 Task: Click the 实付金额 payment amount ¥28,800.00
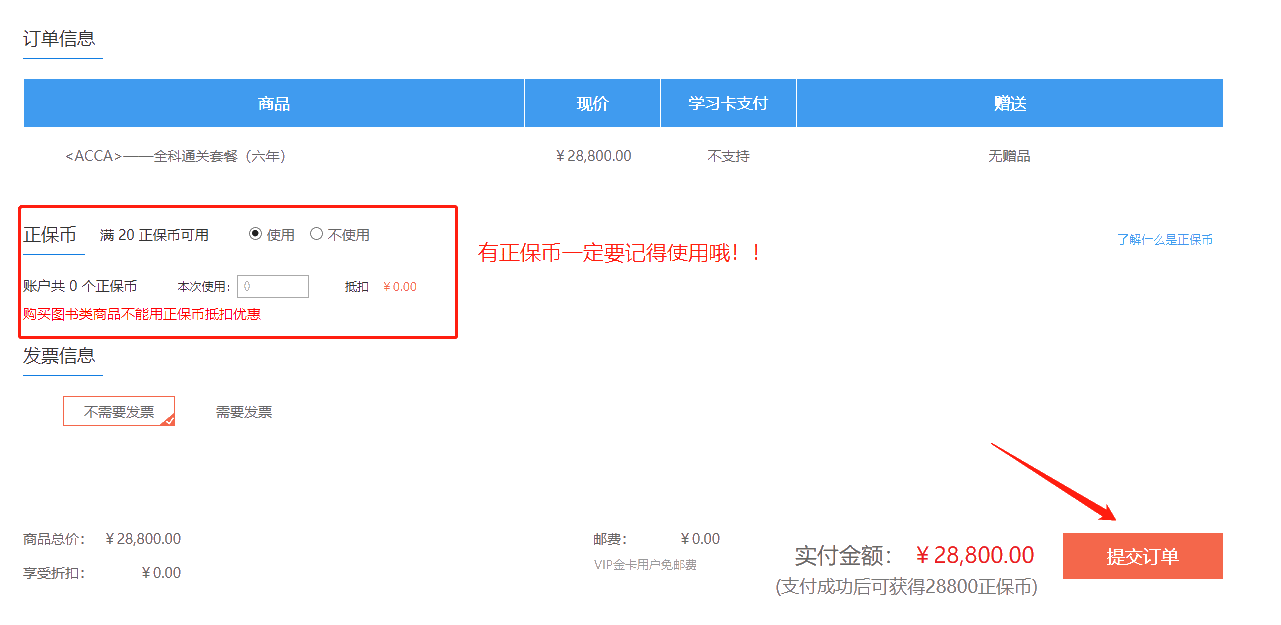[974, 555]
